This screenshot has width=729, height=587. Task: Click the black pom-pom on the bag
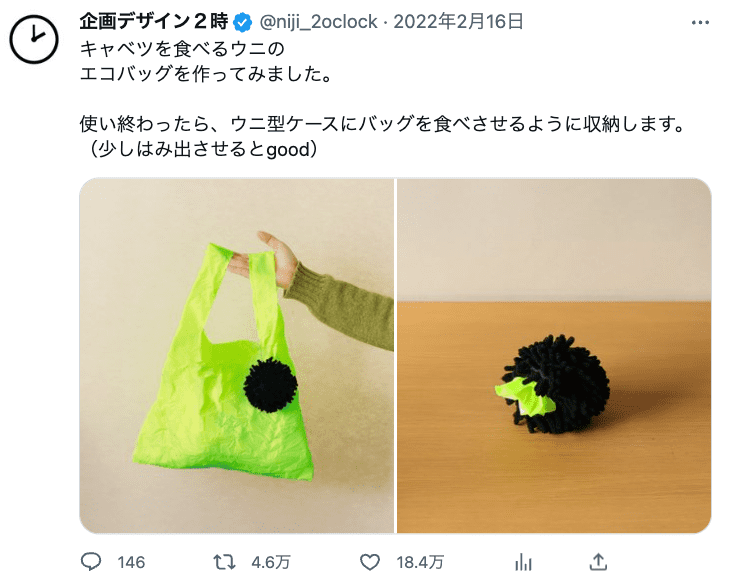(x=270, y=385)
